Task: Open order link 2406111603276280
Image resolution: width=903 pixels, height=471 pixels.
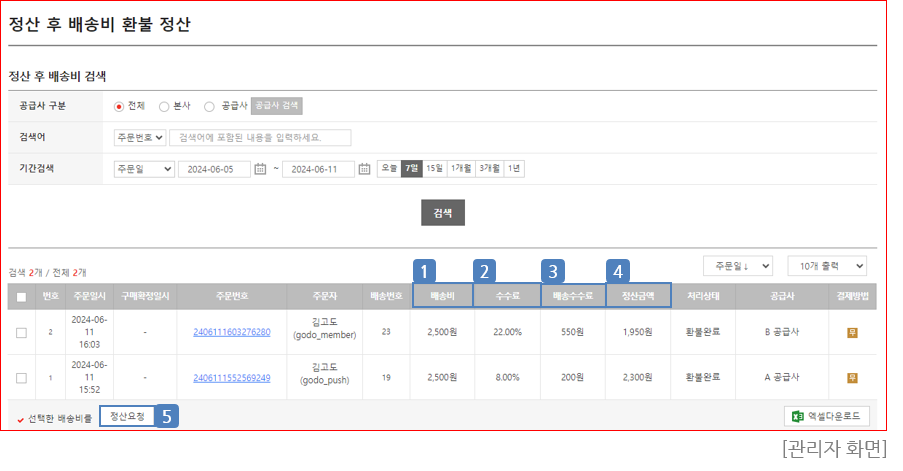Action: coord(231,332)
